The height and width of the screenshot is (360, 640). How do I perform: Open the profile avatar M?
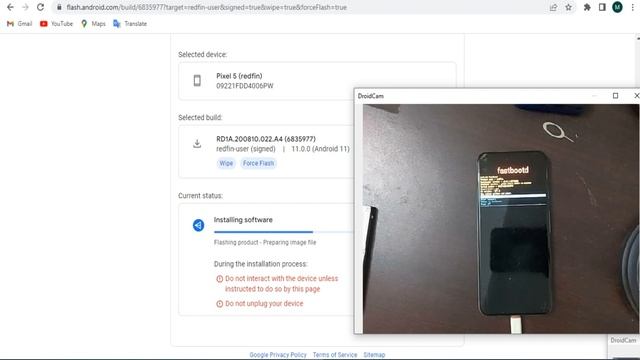point(617,7)
